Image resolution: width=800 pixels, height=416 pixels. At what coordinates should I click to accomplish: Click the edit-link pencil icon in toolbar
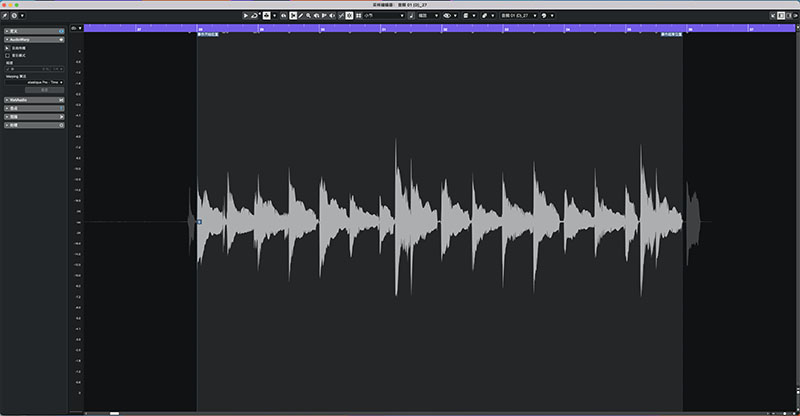pyautogui.click(x=484, y=16)
